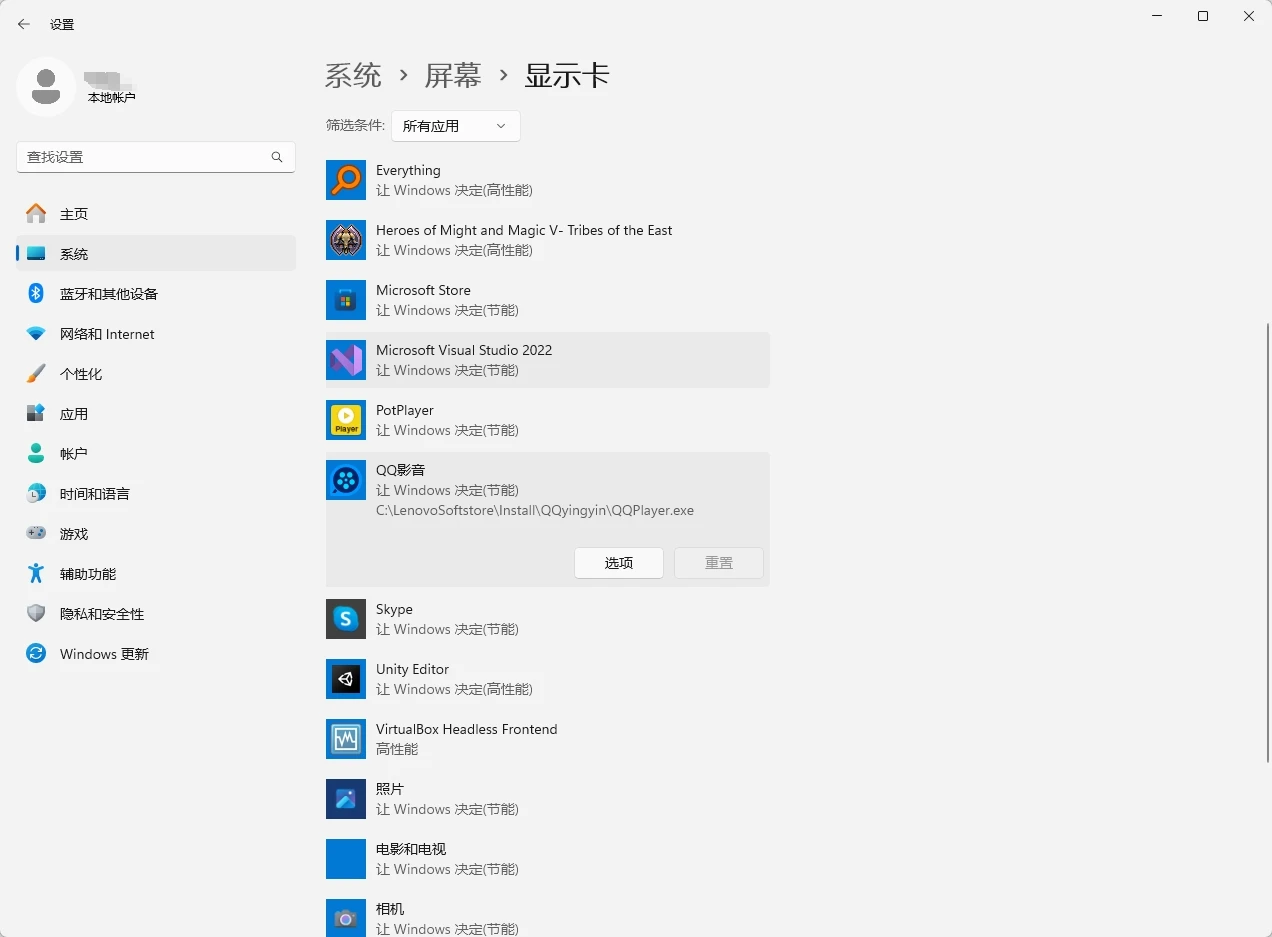1272x937 pixels.
Task: Open 选项 for QQ影音
Action: [619, 563]
